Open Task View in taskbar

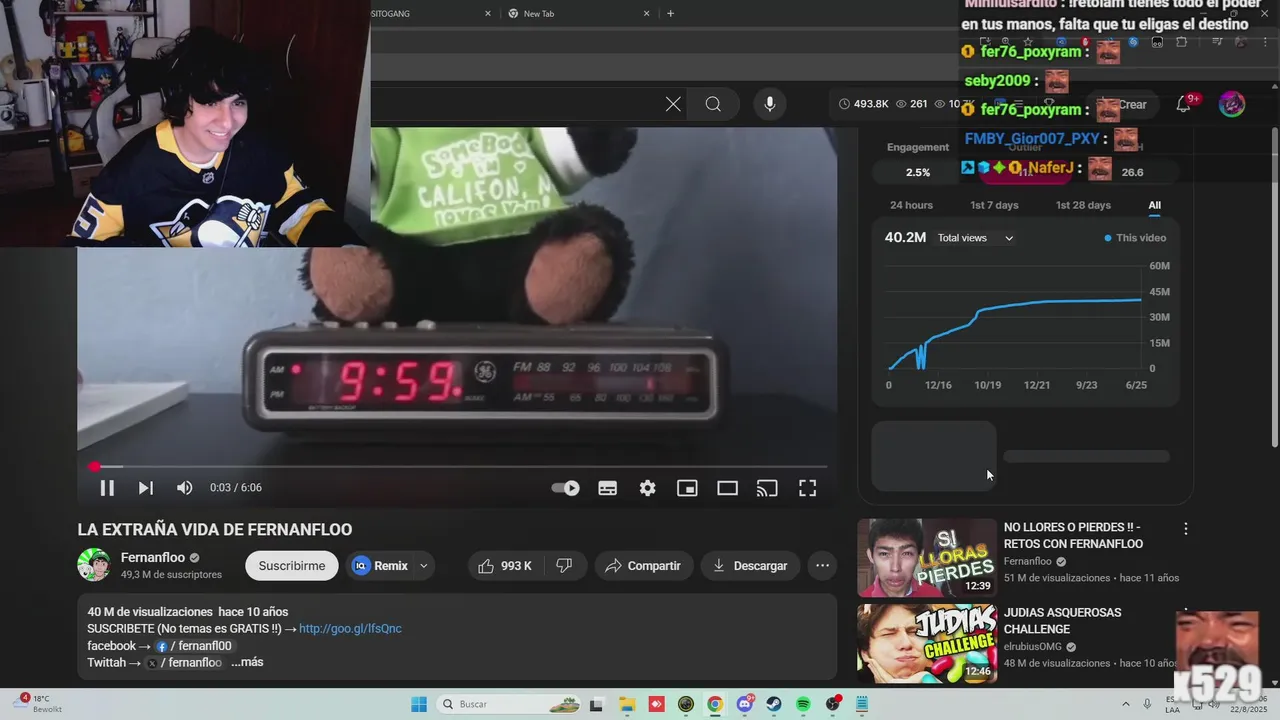click(x=597, y=704)
